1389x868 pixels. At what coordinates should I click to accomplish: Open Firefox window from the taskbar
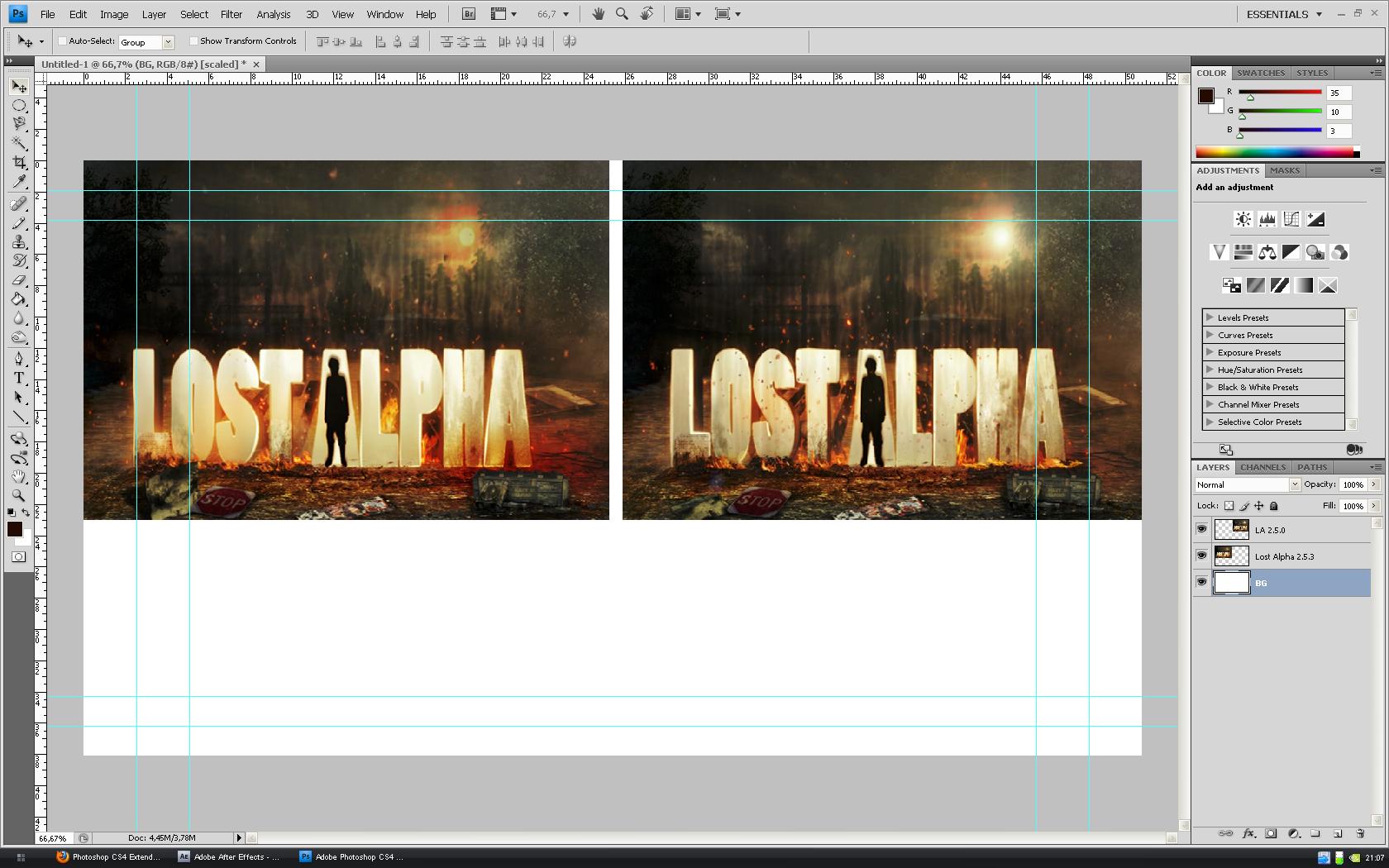pyautogui.click(x=109, y=857)
